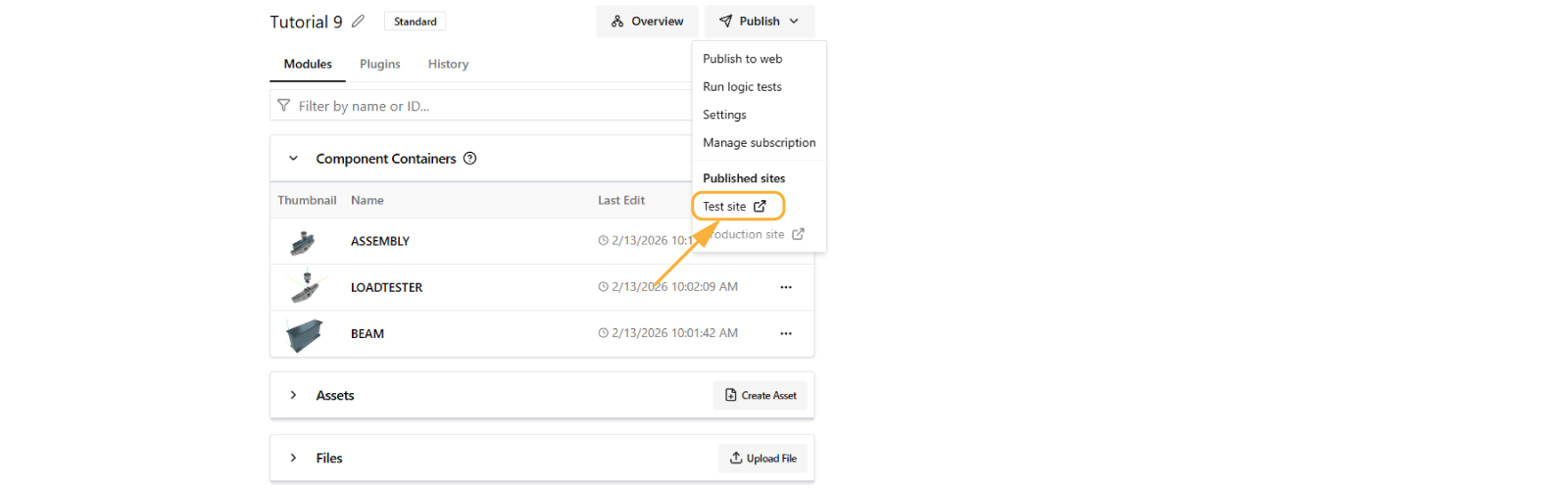Click the BEAM thumbnail image
This screenshot has height=490, width=1568.
[x=304, y=334]
